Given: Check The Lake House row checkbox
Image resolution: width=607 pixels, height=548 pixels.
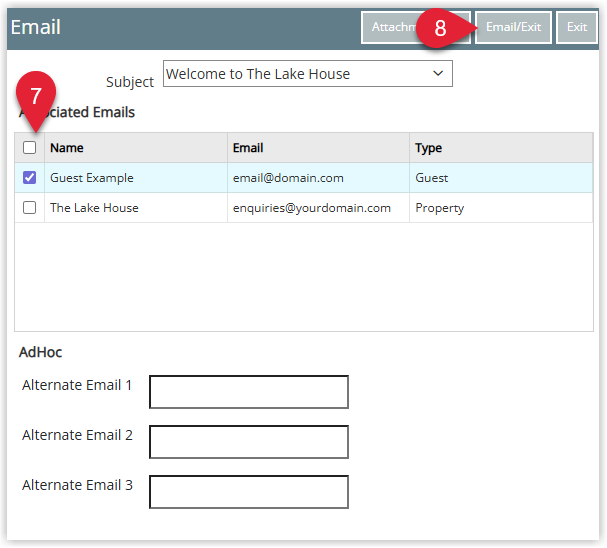Looking at the screenshot, I should pyautogui.click(x=29, y=207).
